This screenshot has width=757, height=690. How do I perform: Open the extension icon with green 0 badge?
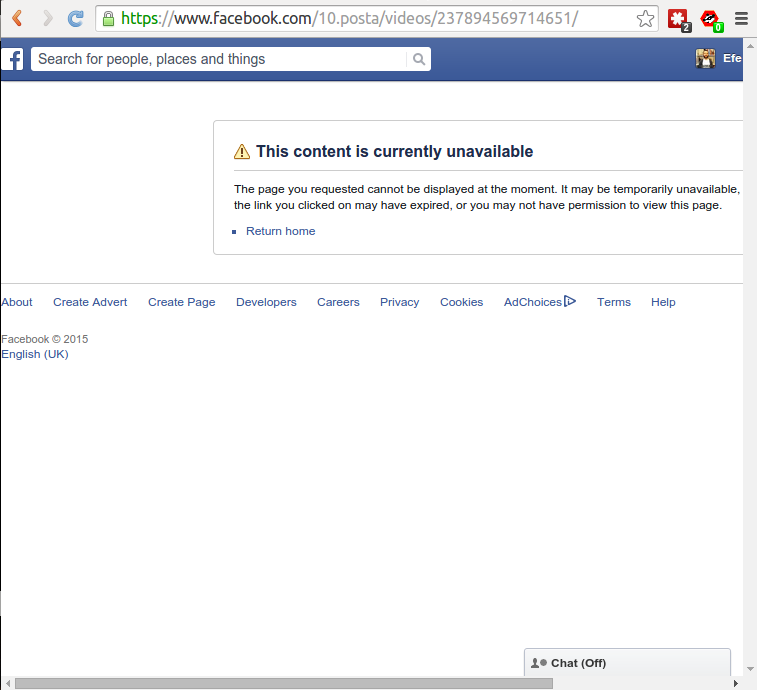pos(712,21)
